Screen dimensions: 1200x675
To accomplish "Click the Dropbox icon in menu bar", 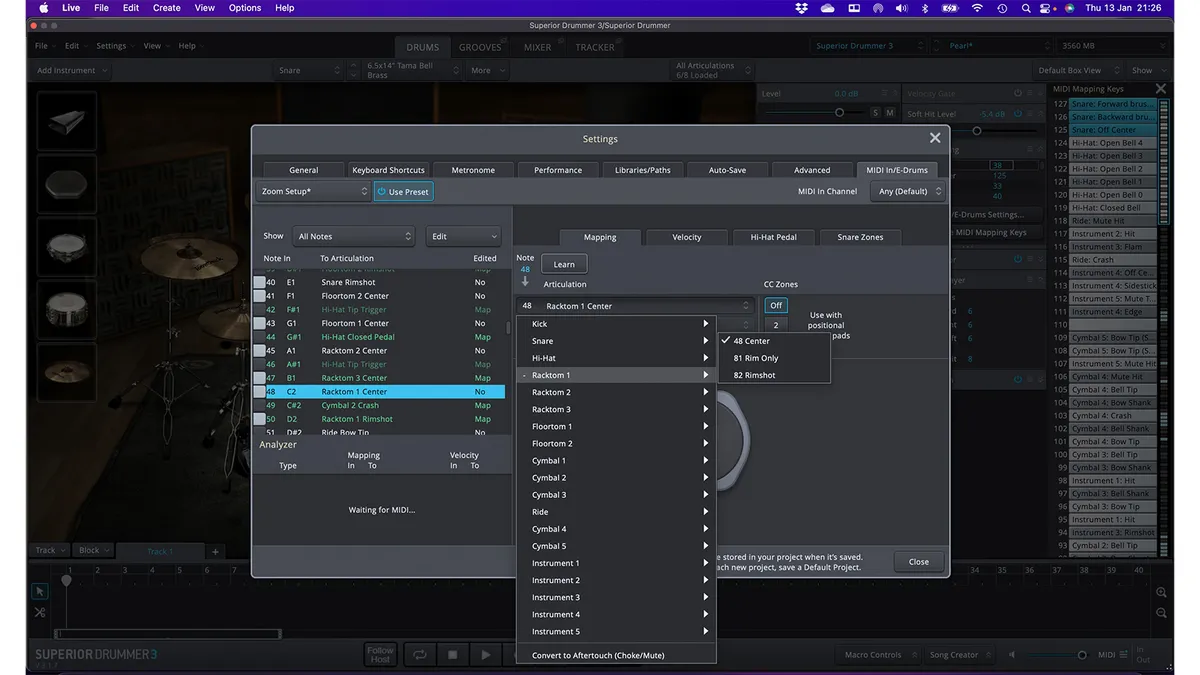I will click(x=801, y=8).
